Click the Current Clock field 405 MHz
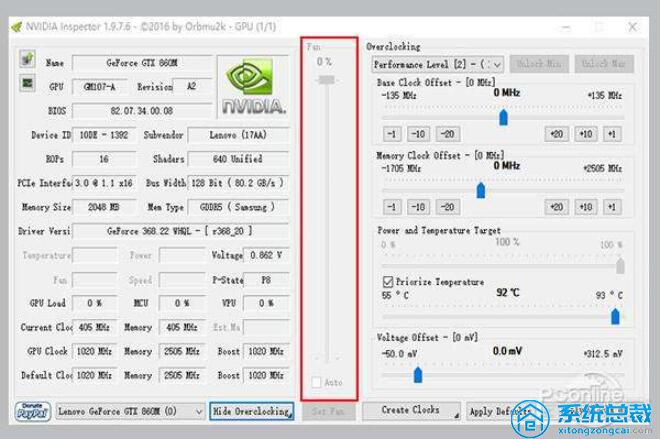Image resolution: width=661 pixels, height=439 pixels. pos(94,328)
